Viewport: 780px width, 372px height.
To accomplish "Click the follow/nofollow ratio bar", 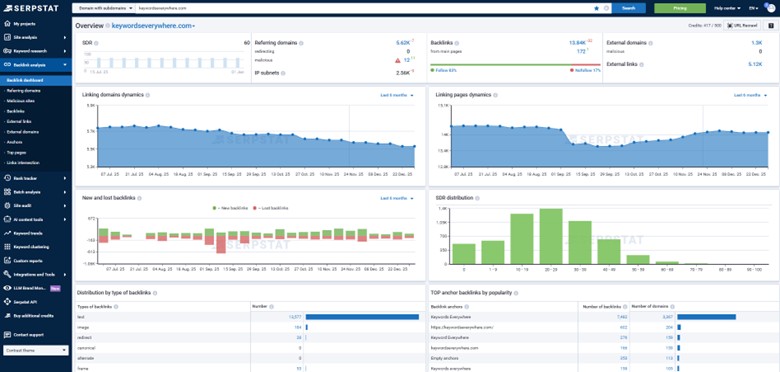I will pyautogui.click(x=515, y=65).
